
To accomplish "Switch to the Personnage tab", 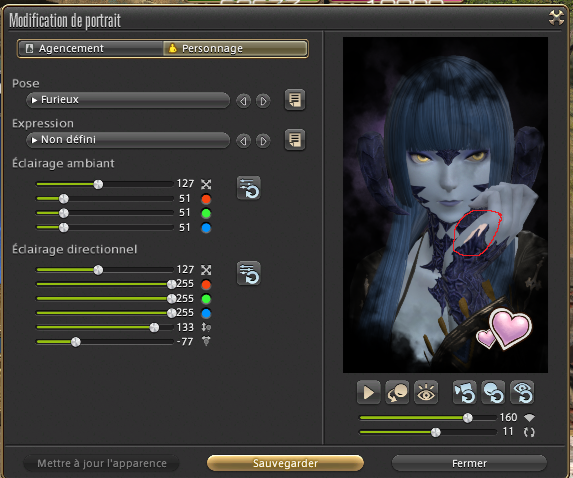I will pyautogui.click(x=235, y=49).
